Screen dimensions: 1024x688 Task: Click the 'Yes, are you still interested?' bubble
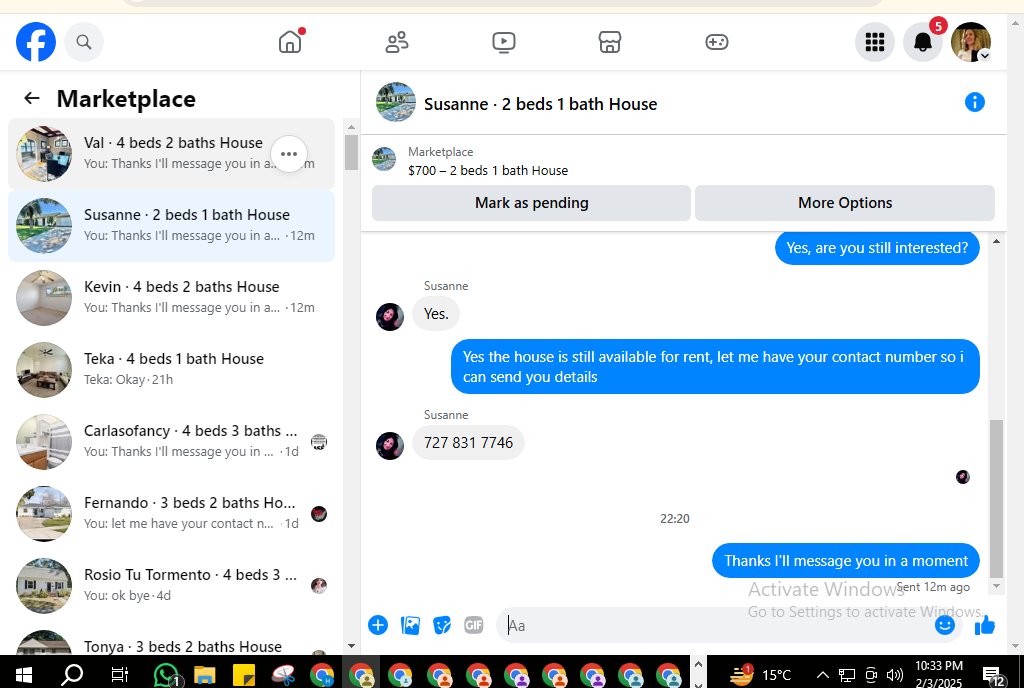[877, 248]
